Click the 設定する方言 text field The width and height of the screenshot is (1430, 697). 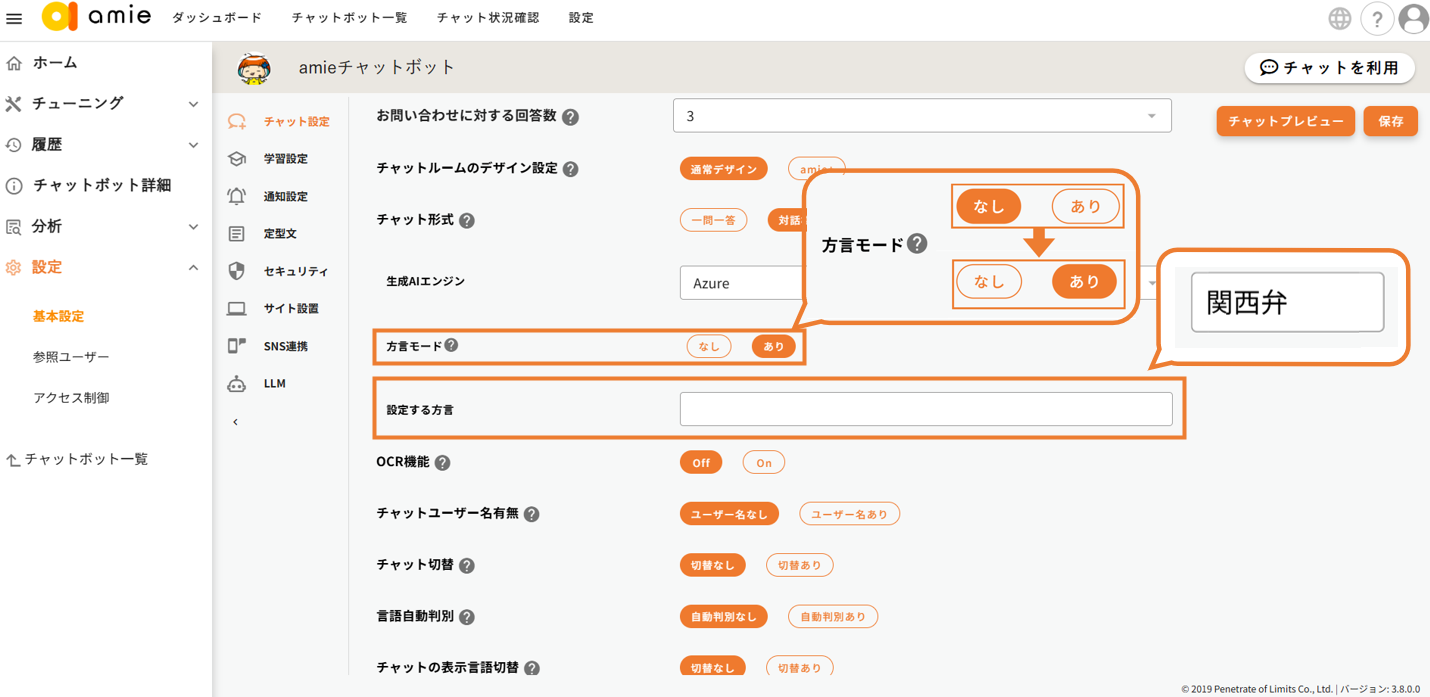[x=925, y=409]
